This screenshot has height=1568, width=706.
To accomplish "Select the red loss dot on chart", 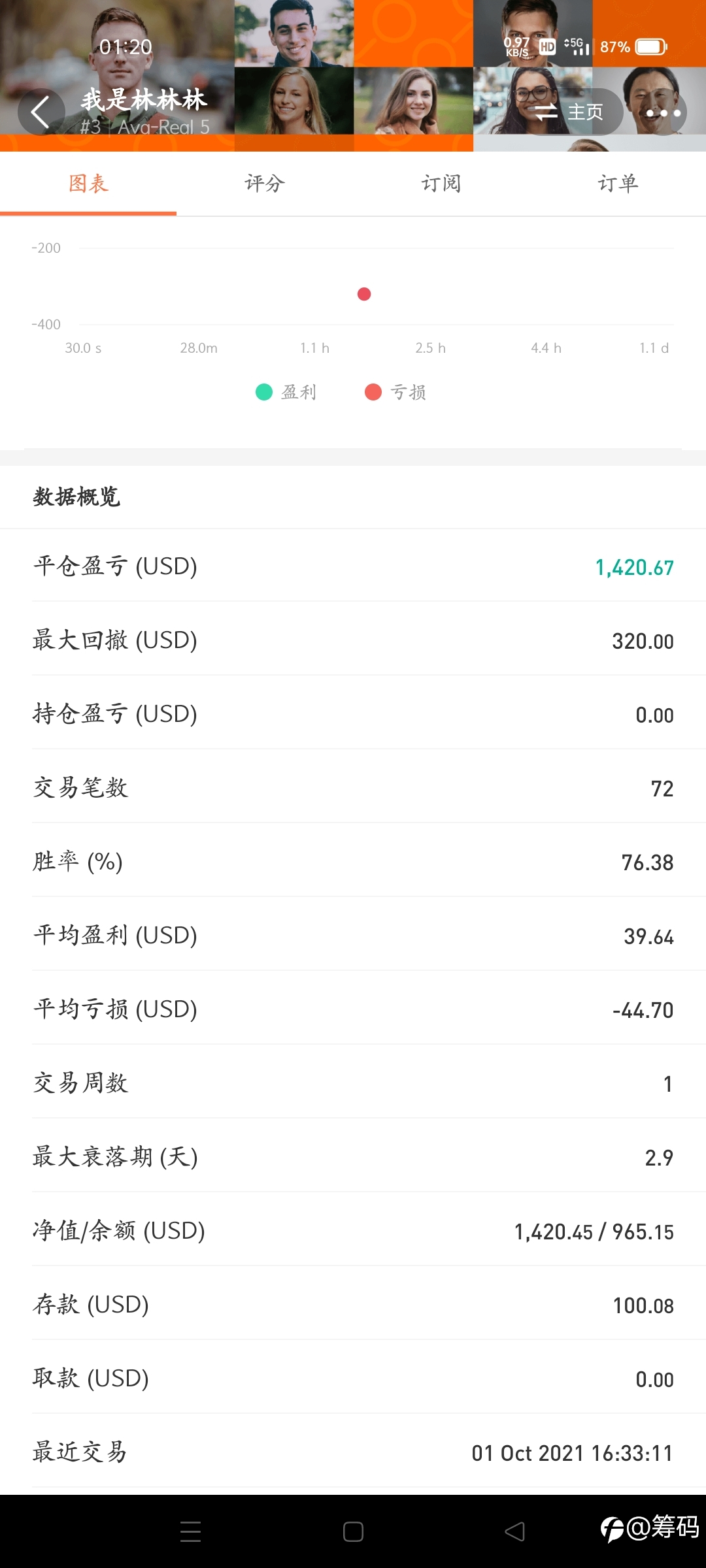I will pos(364,294).
